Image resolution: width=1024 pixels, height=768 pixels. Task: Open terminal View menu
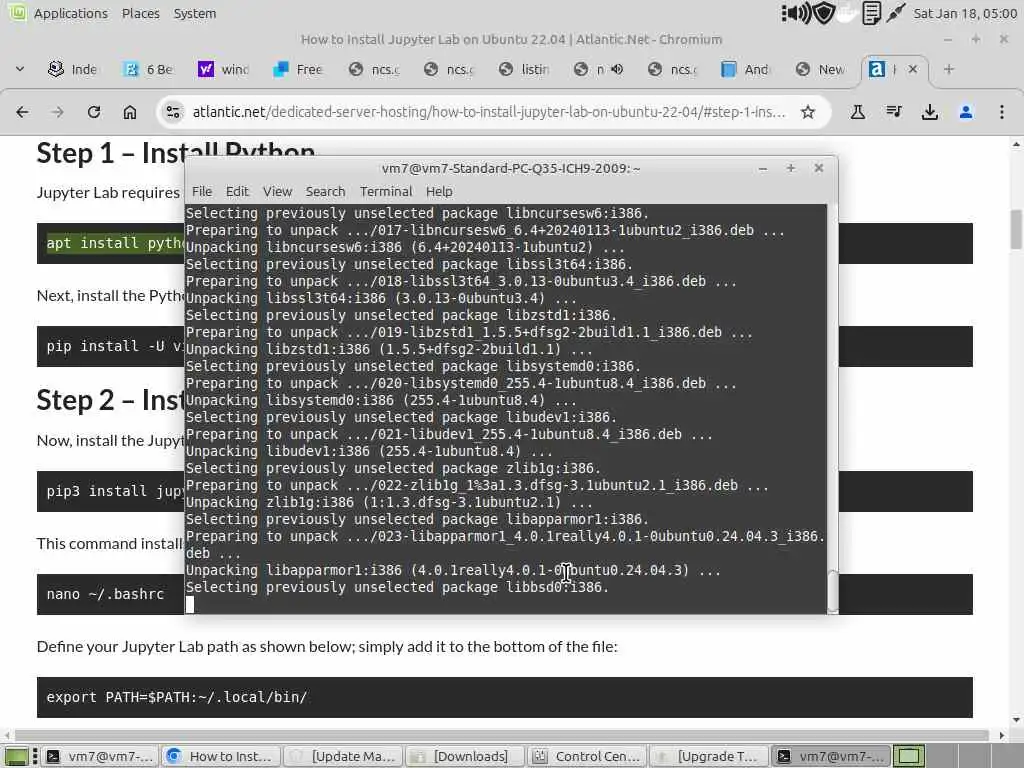[277, 191]
